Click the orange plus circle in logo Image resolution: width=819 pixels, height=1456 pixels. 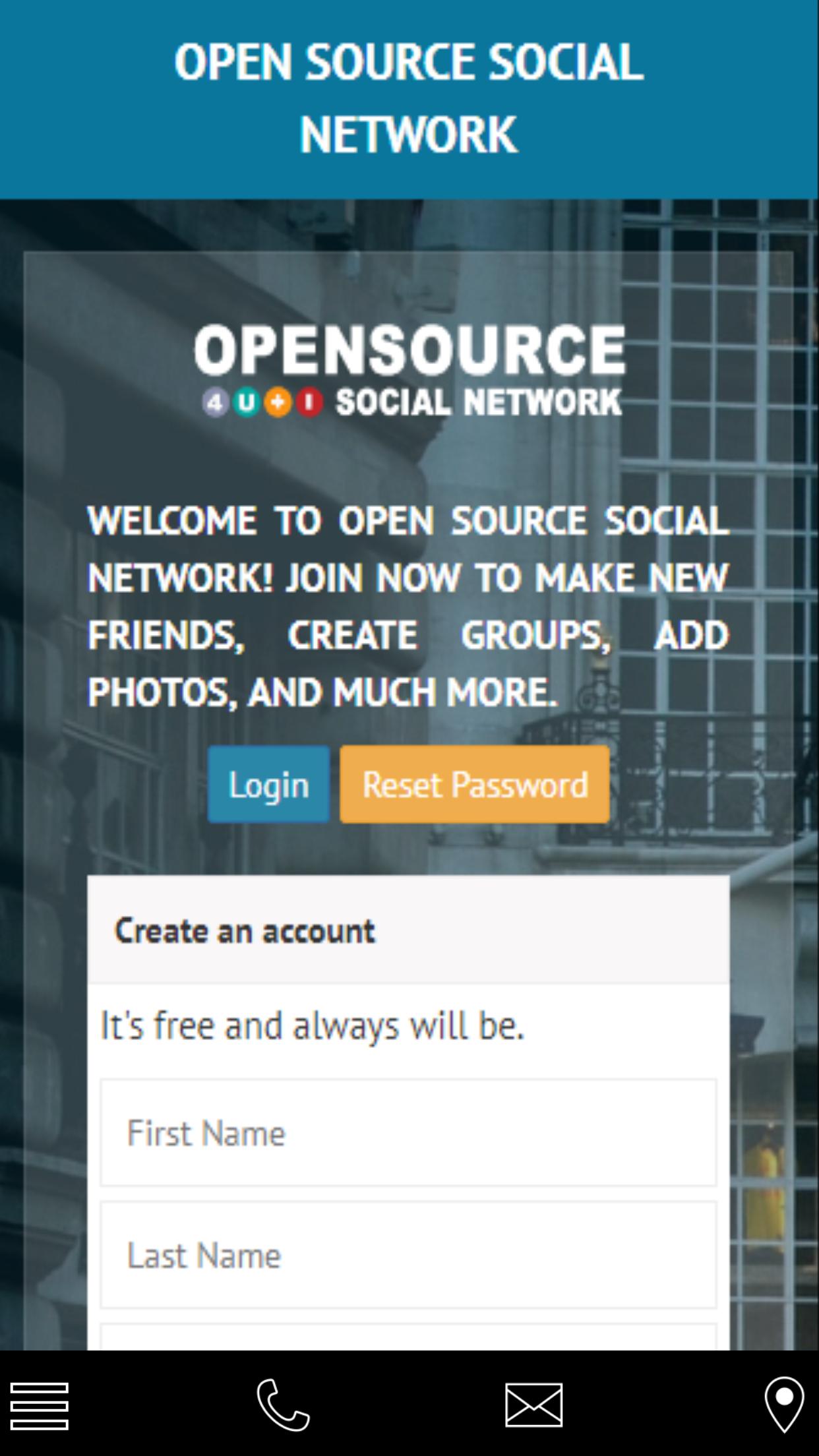(x=278, y=402)
